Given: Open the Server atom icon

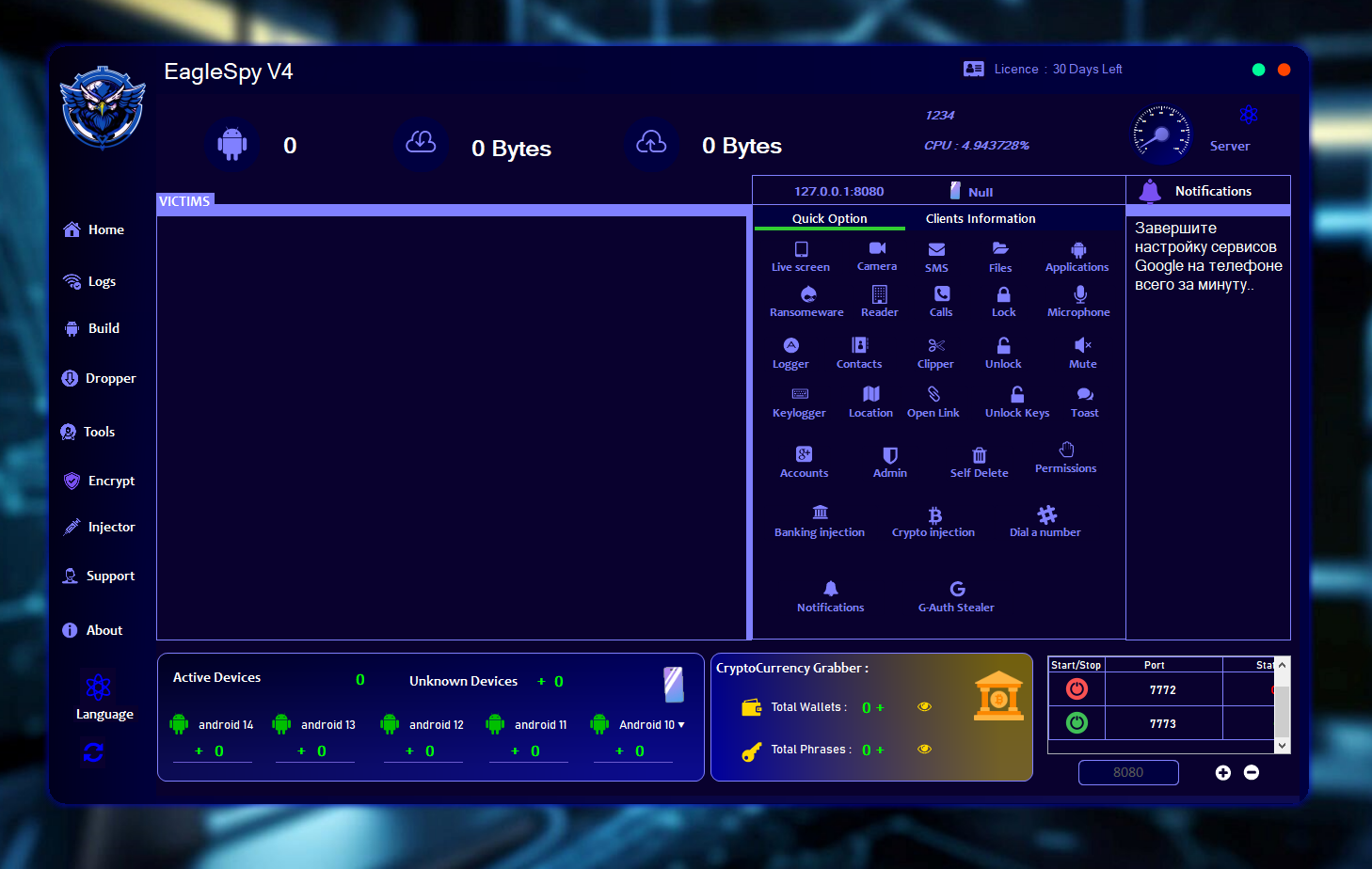Looking at the screenshot, I should point(1249,115).
